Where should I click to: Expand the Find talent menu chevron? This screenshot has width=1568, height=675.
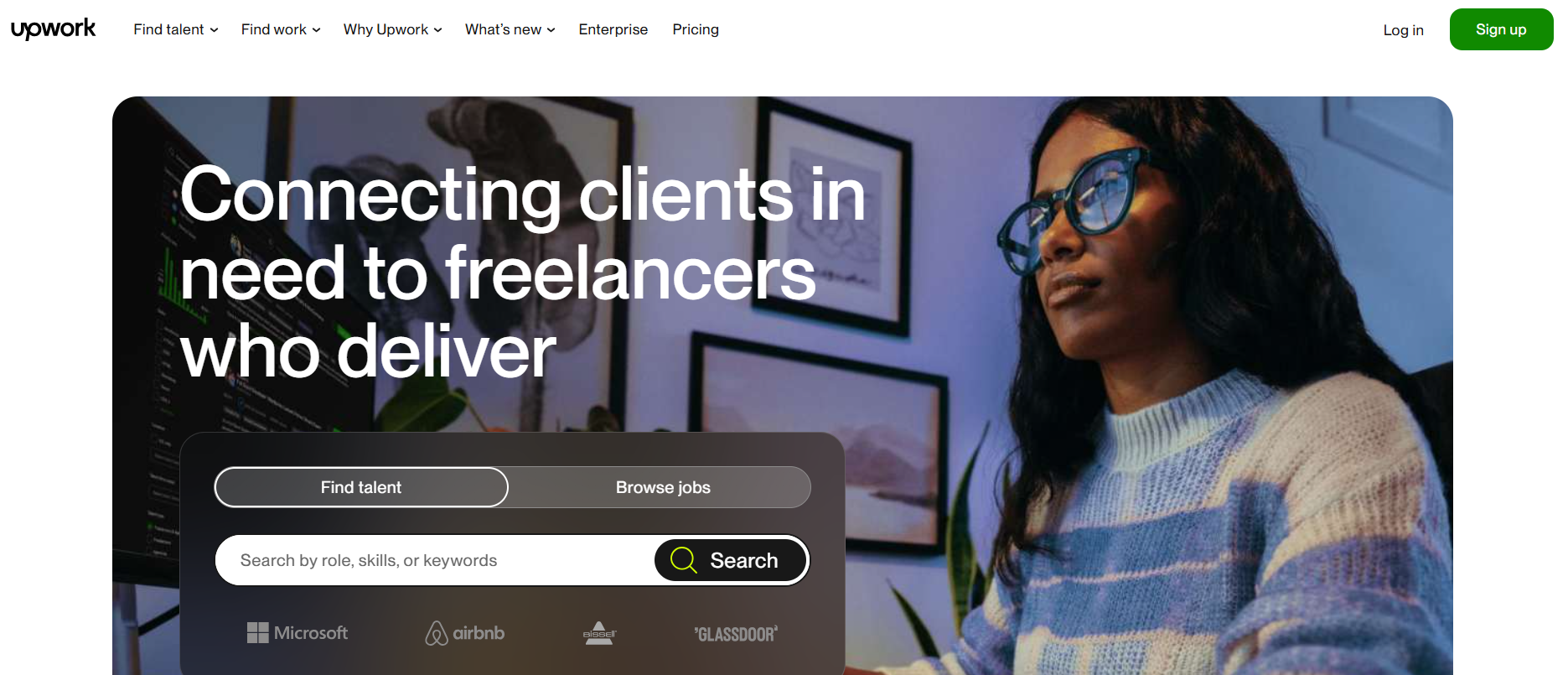pos(214,30)
